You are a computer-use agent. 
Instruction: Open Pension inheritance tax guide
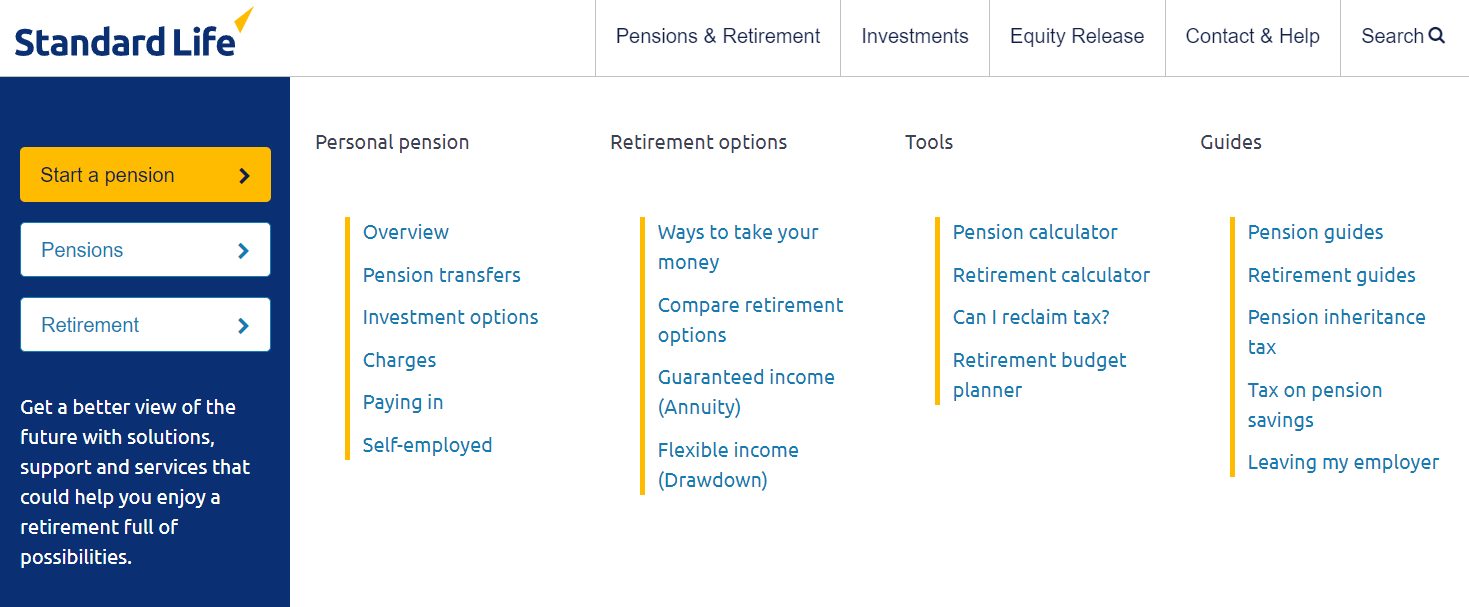pos(1336,331)
